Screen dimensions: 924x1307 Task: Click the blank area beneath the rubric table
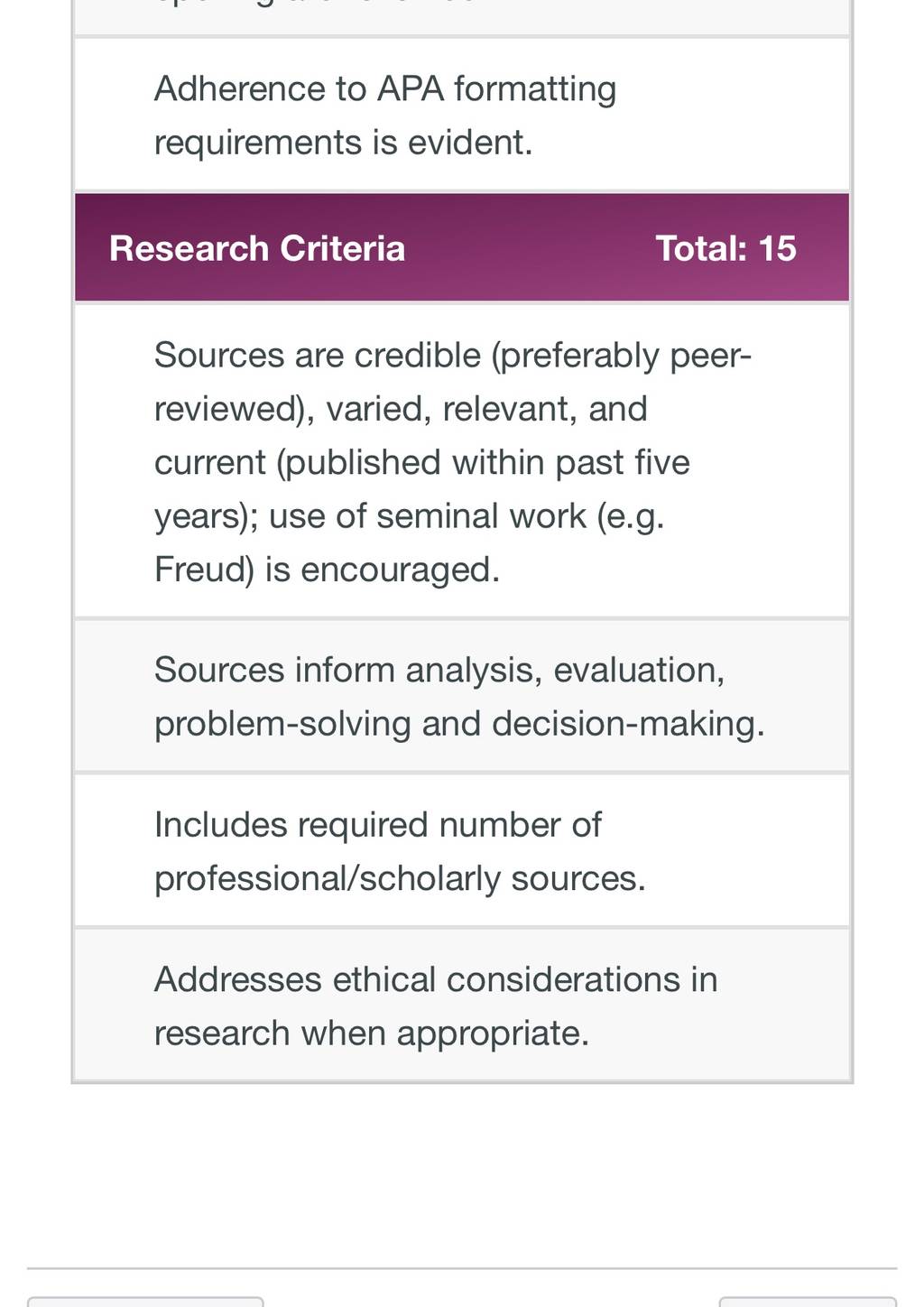coord(462,1173)
